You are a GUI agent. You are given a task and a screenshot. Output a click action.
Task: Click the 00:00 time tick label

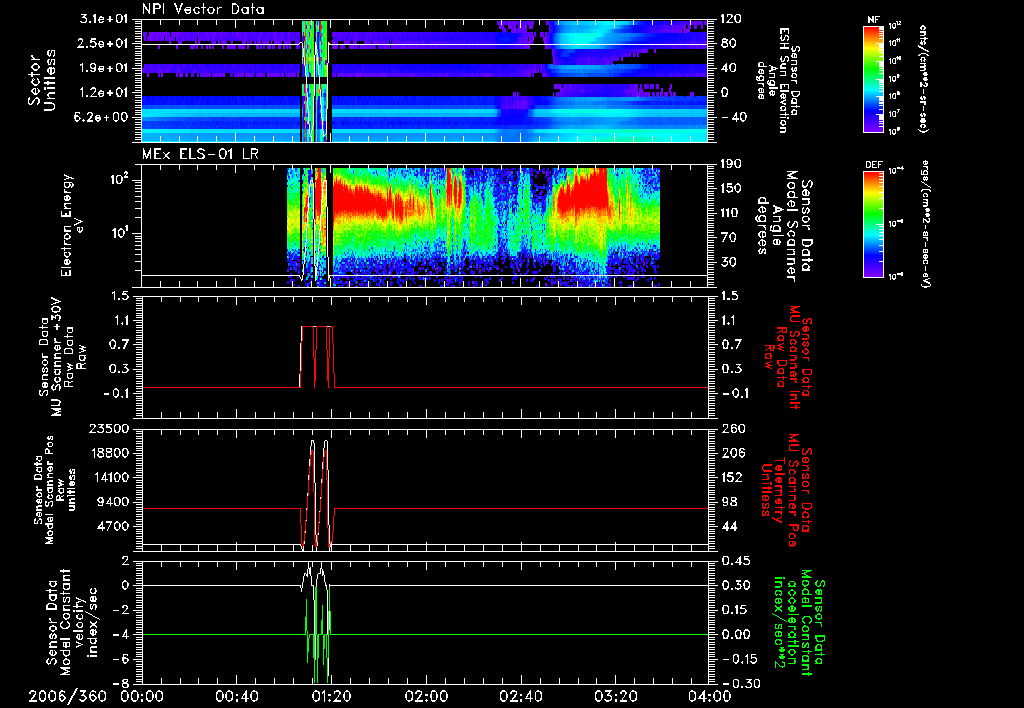point(141,696)
